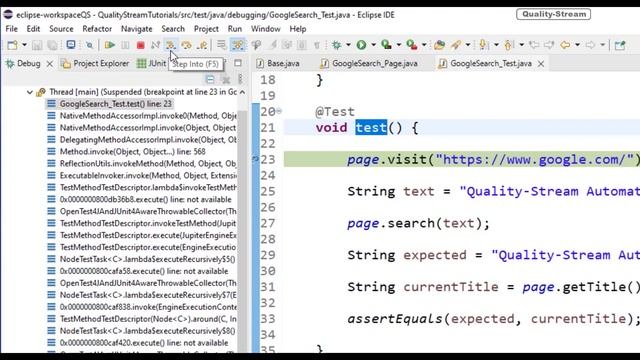Click the Disconnect debug icon
This screenshot has width=640, height=360.
tap(155, 45)
